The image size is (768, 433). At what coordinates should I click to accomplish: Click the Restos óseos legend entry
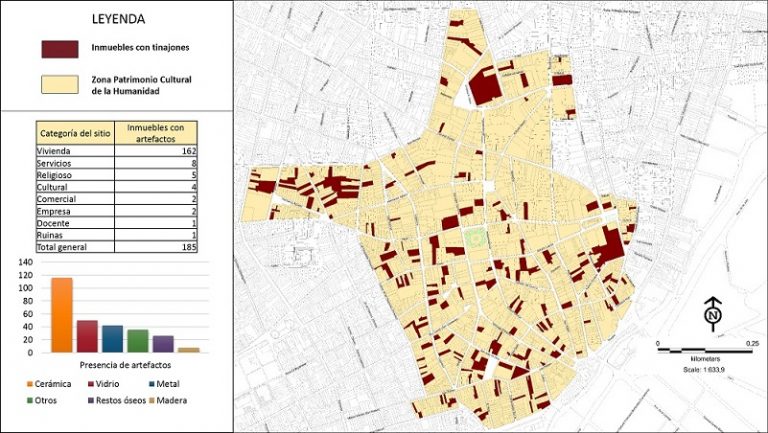pyautogui.click(x=117, y=400)
